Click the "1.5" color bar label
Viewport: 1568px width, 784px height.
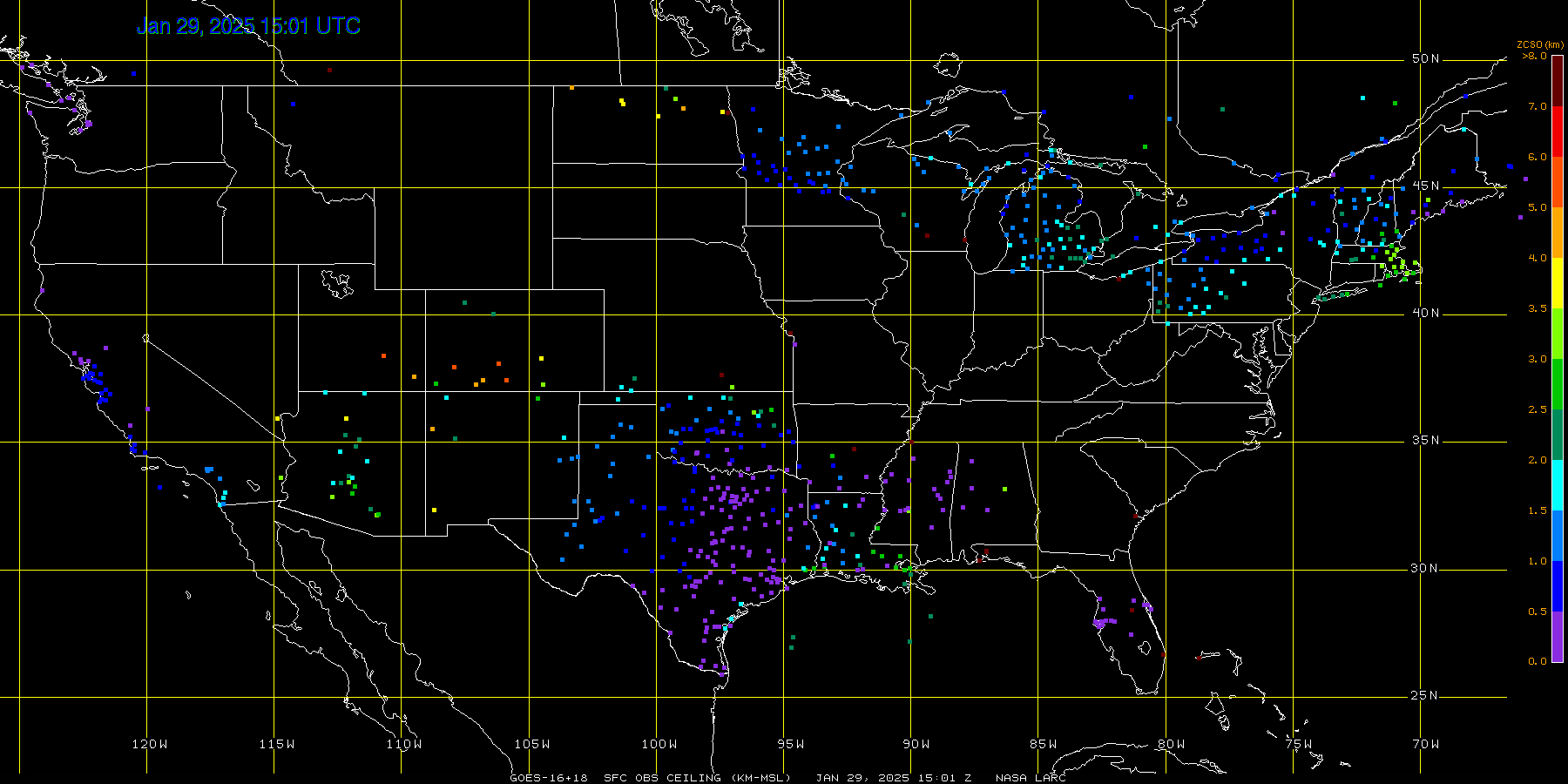[x=1538, y=511]
